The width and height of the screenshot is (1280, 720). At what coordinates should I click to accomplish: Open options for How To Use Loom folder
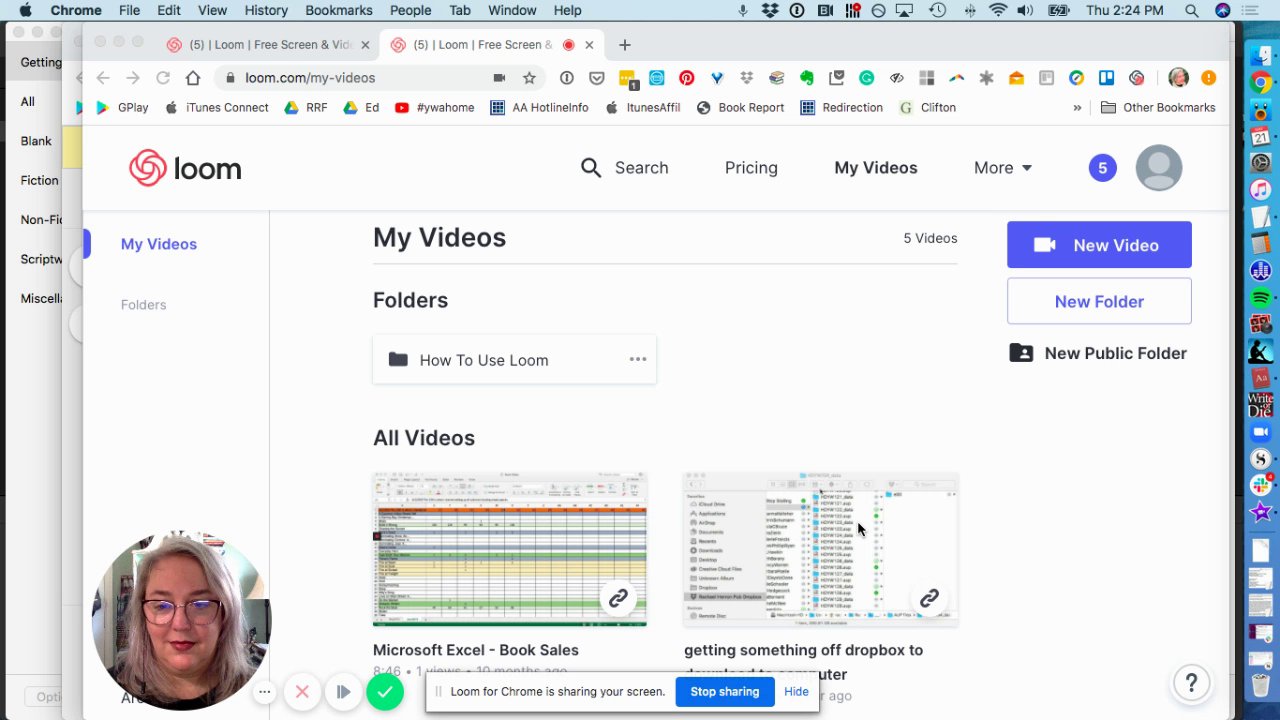(638, 359)
